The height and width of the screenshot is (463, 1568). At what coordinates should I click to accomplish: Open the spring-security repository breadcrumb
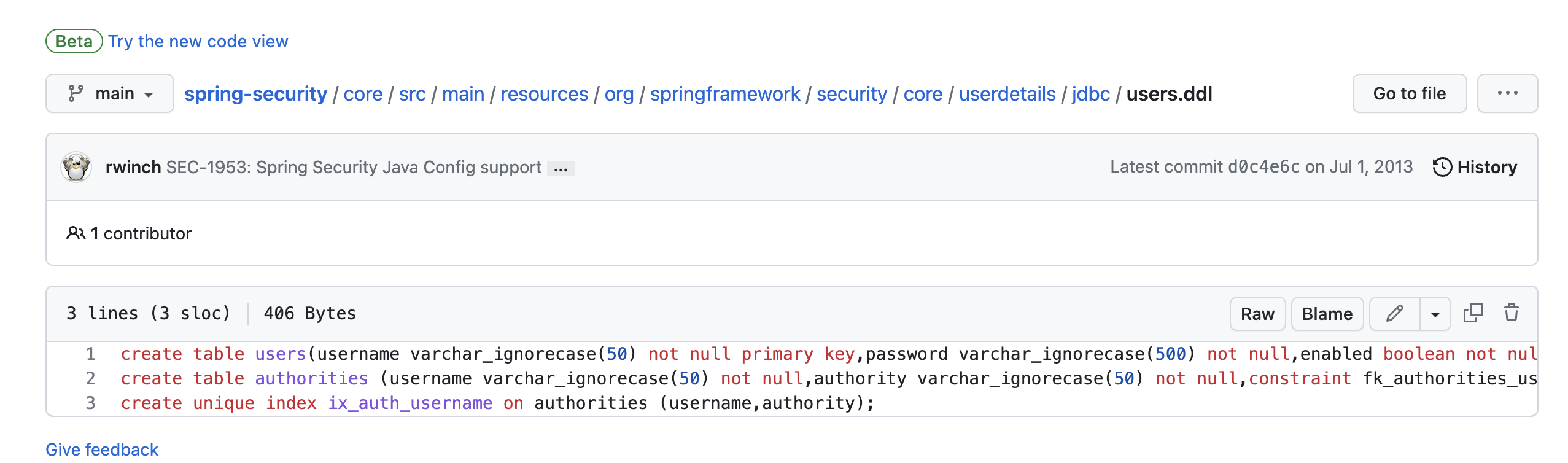pos(255,93)
